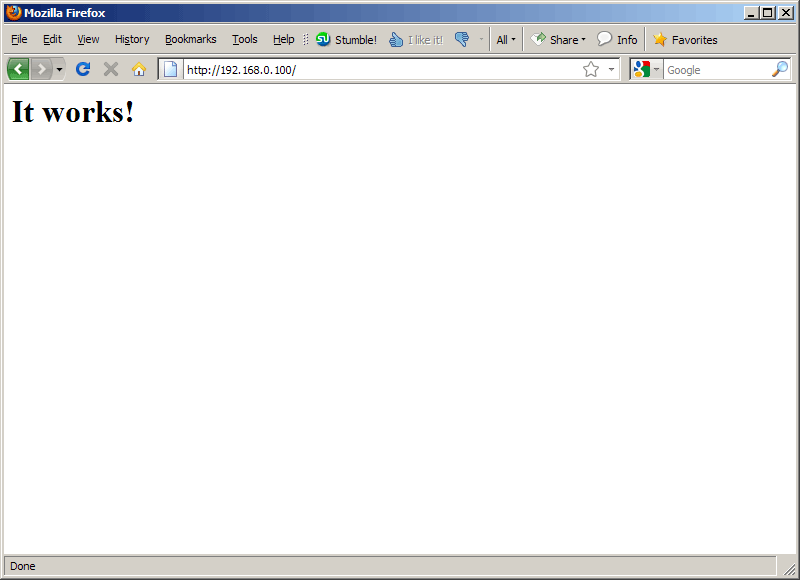Click the "Done" status bar text
This screenshot has width=800, height=580.
click(22, 566)
